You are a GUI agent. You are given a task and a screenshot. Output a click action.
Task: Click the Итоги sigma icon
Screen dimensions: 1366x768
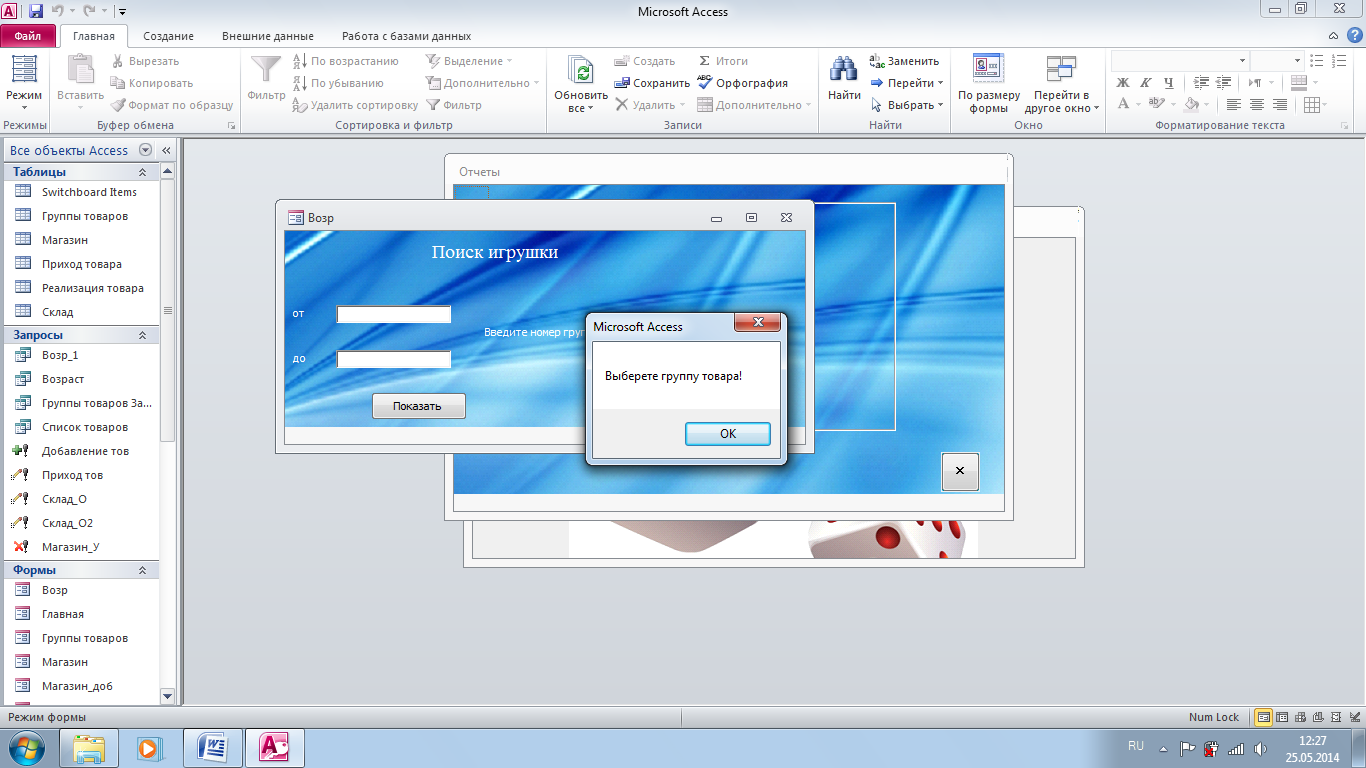pyautogui.click(x=704, y=61)
